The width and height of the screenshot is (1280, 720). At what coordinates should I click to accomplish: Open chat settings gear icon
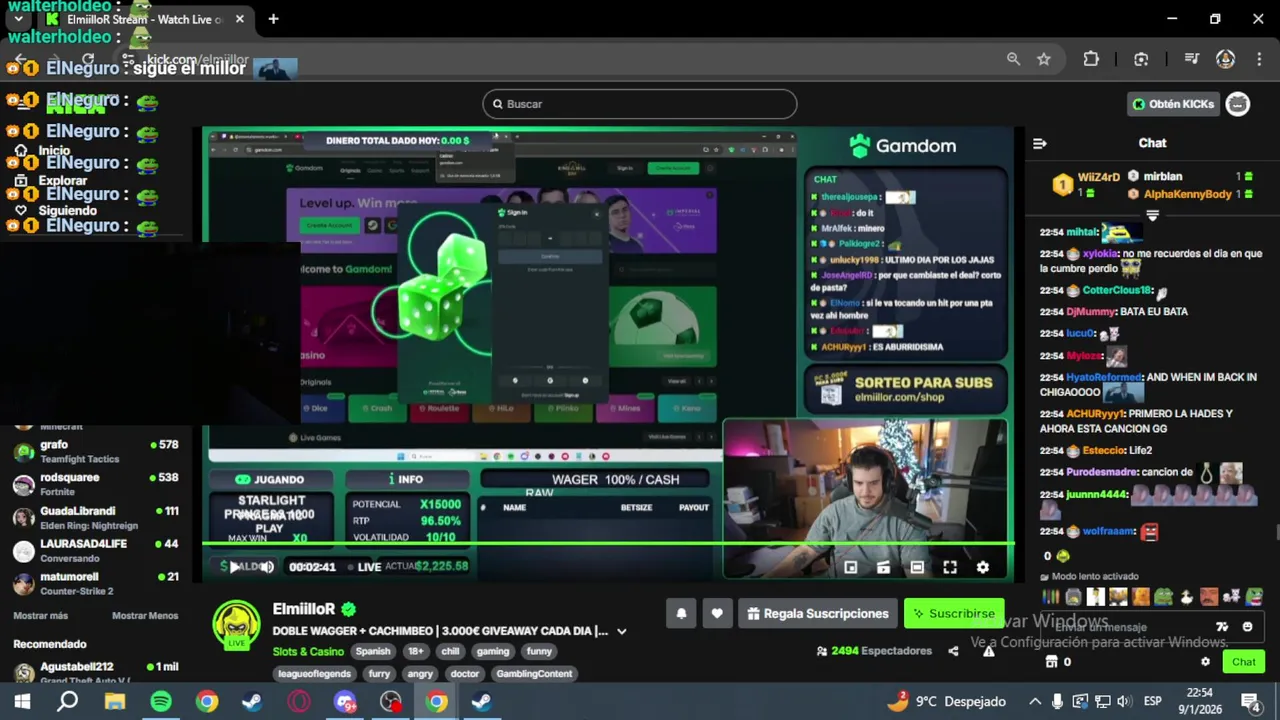tap(1205, 662)
